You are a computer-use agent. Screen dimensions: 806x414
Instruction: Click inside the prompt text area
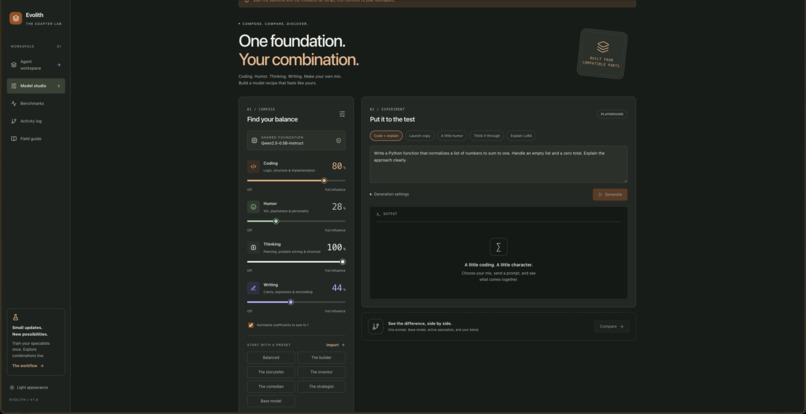pos(499,164)
